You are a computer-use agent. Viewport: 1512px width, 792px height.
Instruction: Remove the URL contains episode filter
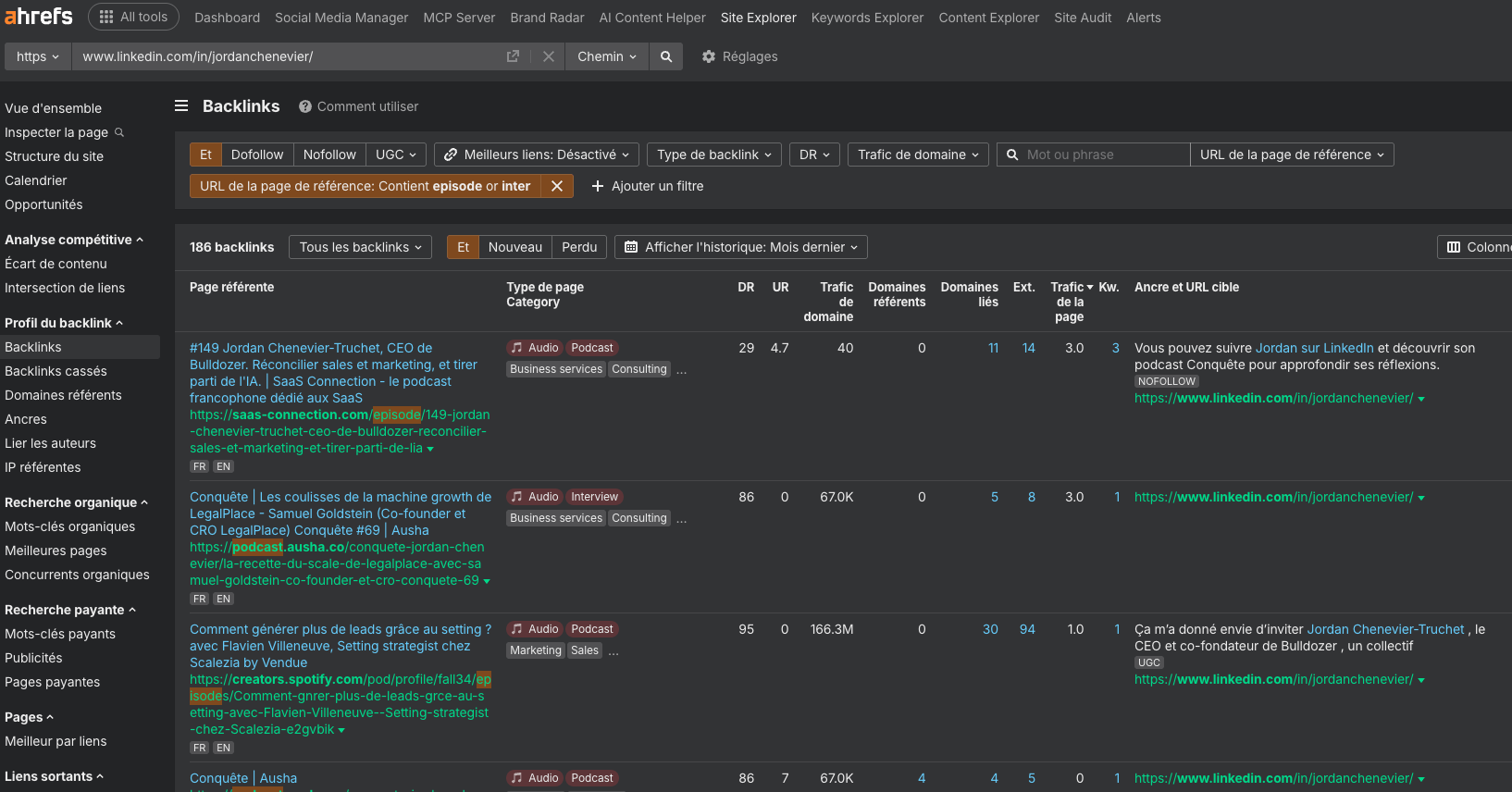coord(557,186)
